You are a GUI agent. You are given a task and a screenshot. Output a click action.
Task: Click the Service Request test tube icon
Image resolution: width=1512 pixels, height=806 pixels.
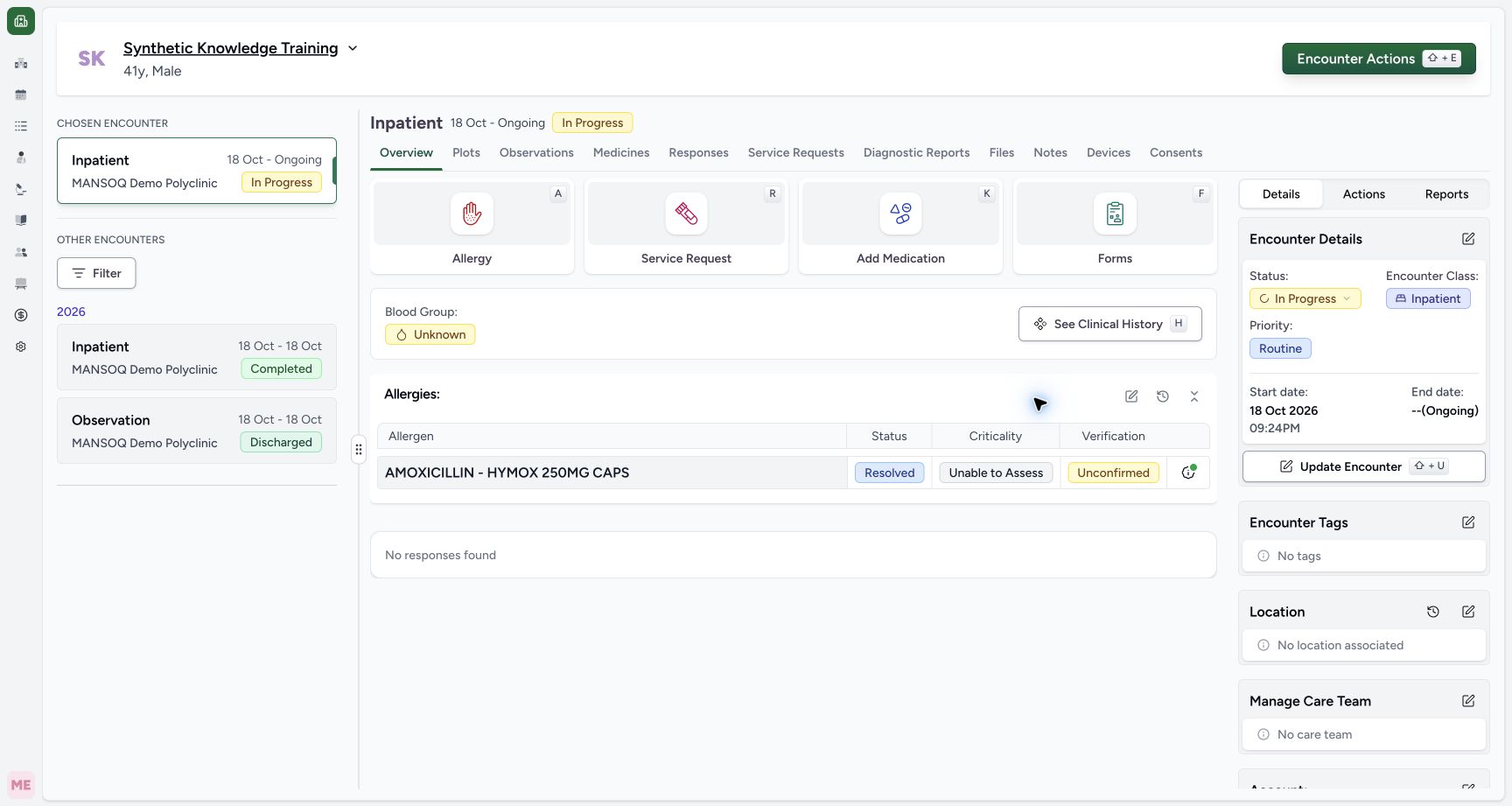[686, 214]
